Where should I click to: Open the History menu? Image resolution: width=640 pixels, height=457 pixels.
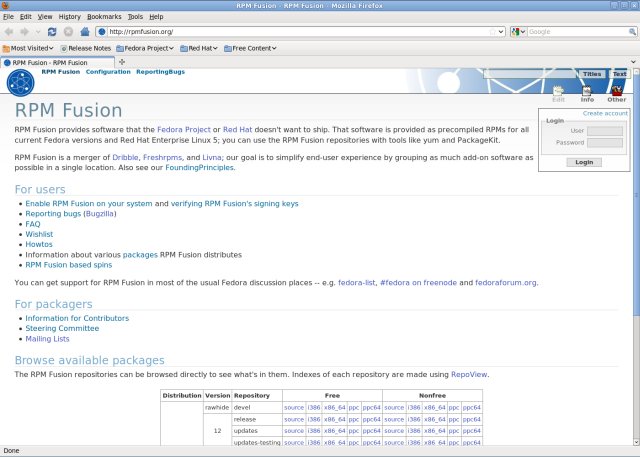tap(69, 17)
